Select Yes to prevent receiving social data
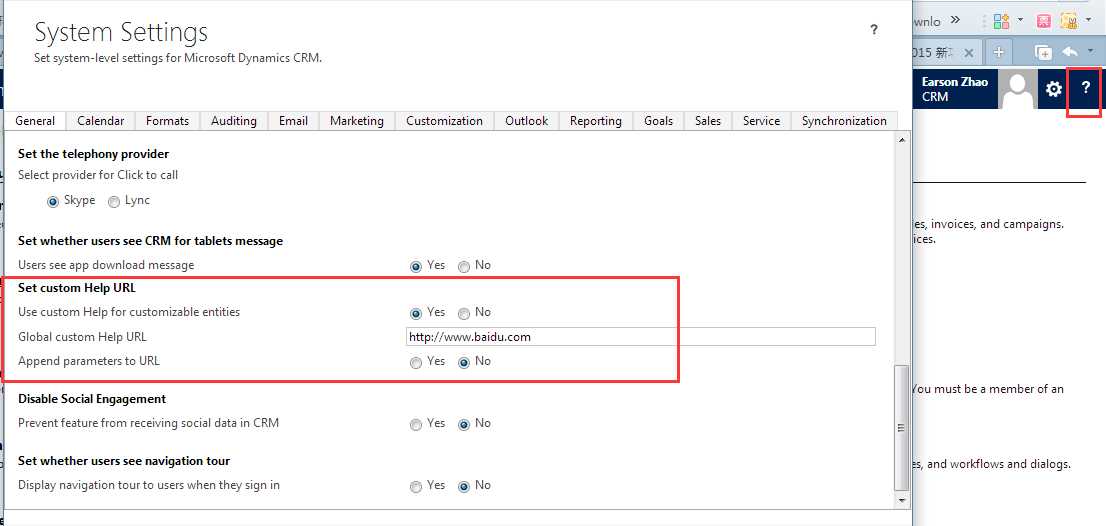The height and width of the screenshot is (526, 1106). 416,424
